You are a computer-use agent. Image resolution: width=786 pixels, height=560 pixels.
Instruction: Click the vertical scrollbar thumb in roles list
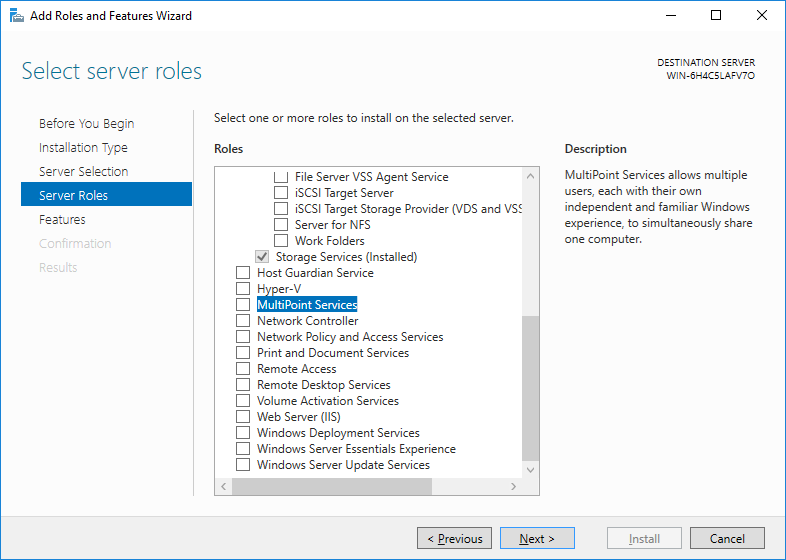(x=530, y=388)
